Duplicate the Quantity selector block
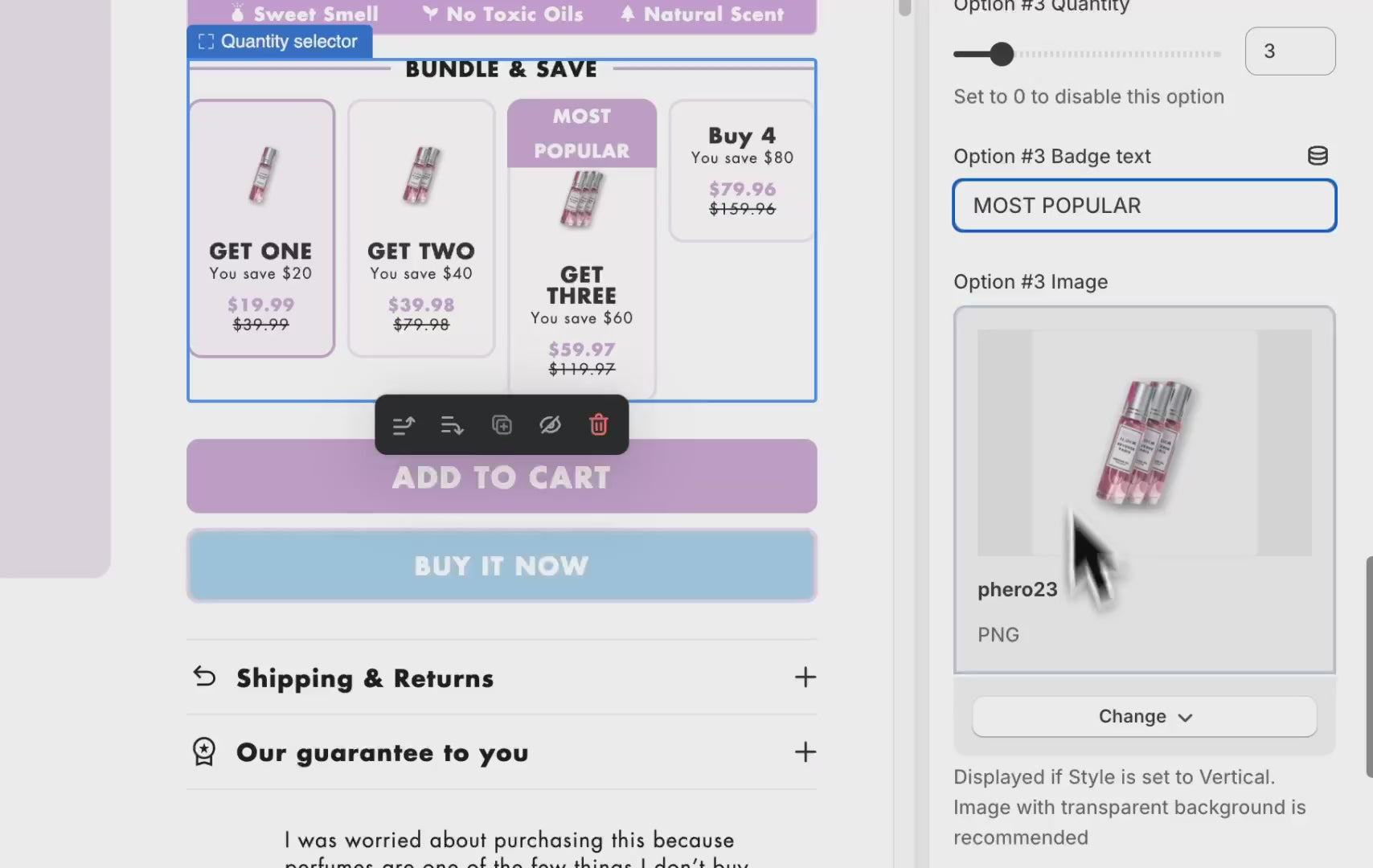This screenshot has width=1373, height=868. click(502, 424)
